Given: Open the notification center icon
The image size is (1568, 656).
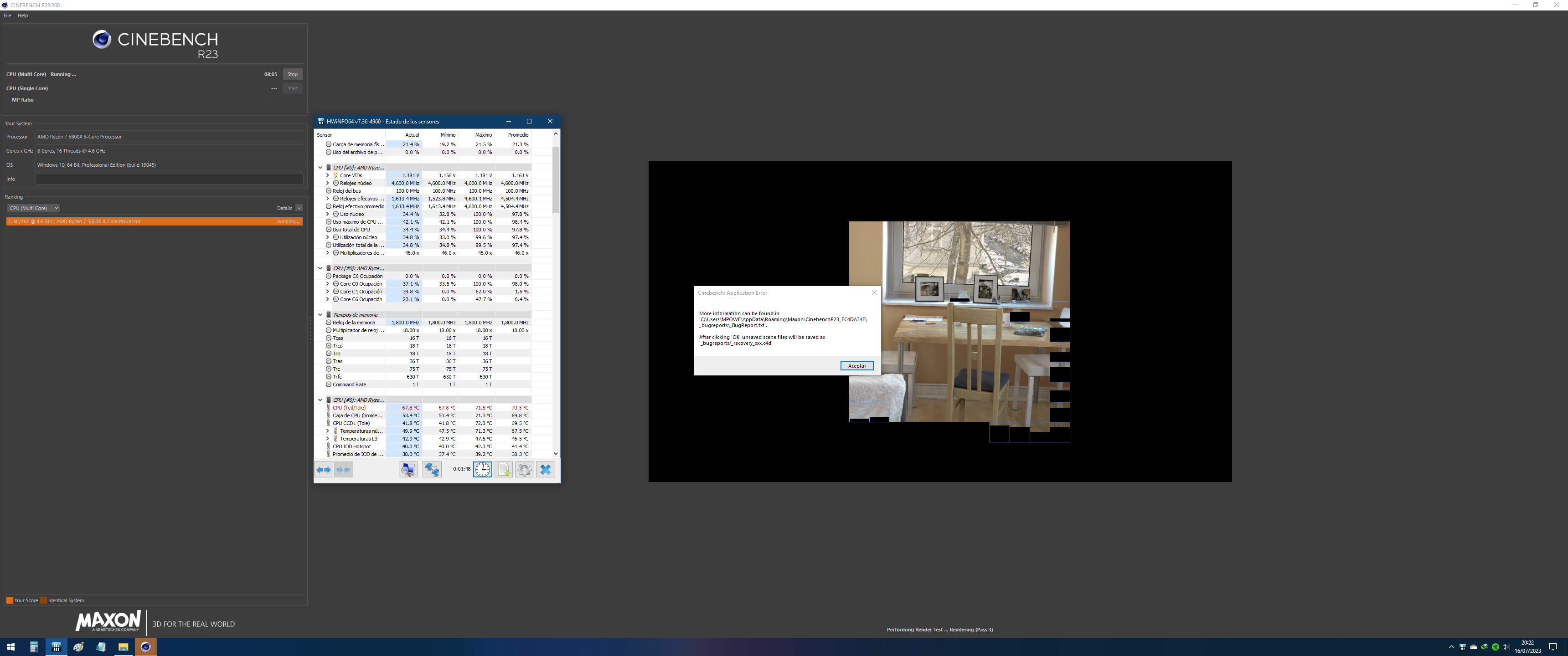Looking at the screenshot, I should tap(1553, 647).
